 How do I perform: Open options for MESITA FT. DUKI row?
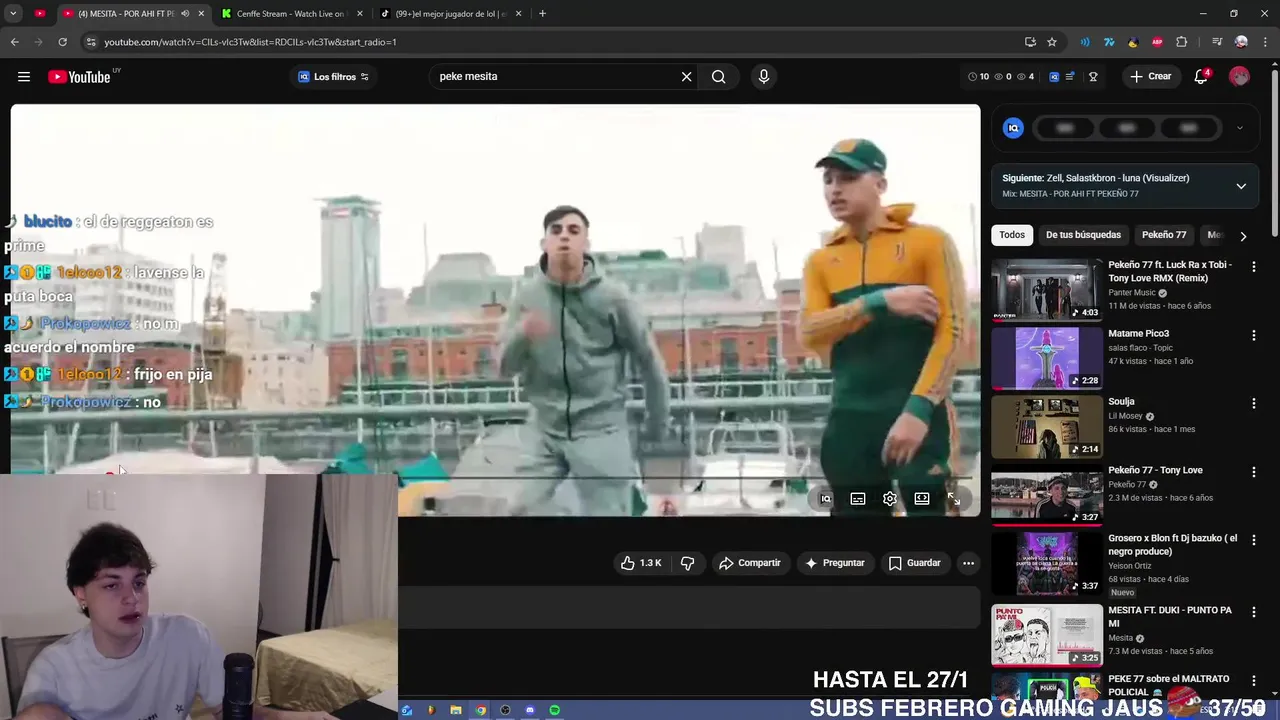point(1253,611)
